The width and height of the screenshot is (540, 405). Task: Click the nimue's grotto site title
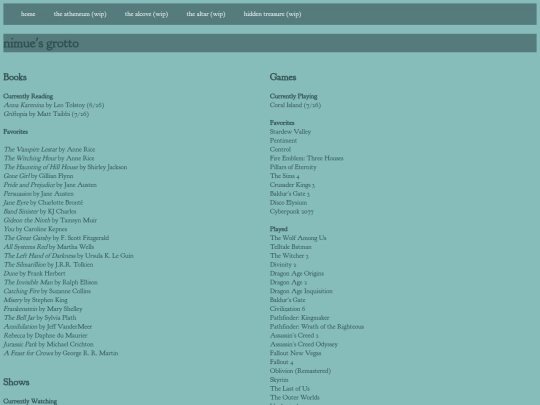41,43
